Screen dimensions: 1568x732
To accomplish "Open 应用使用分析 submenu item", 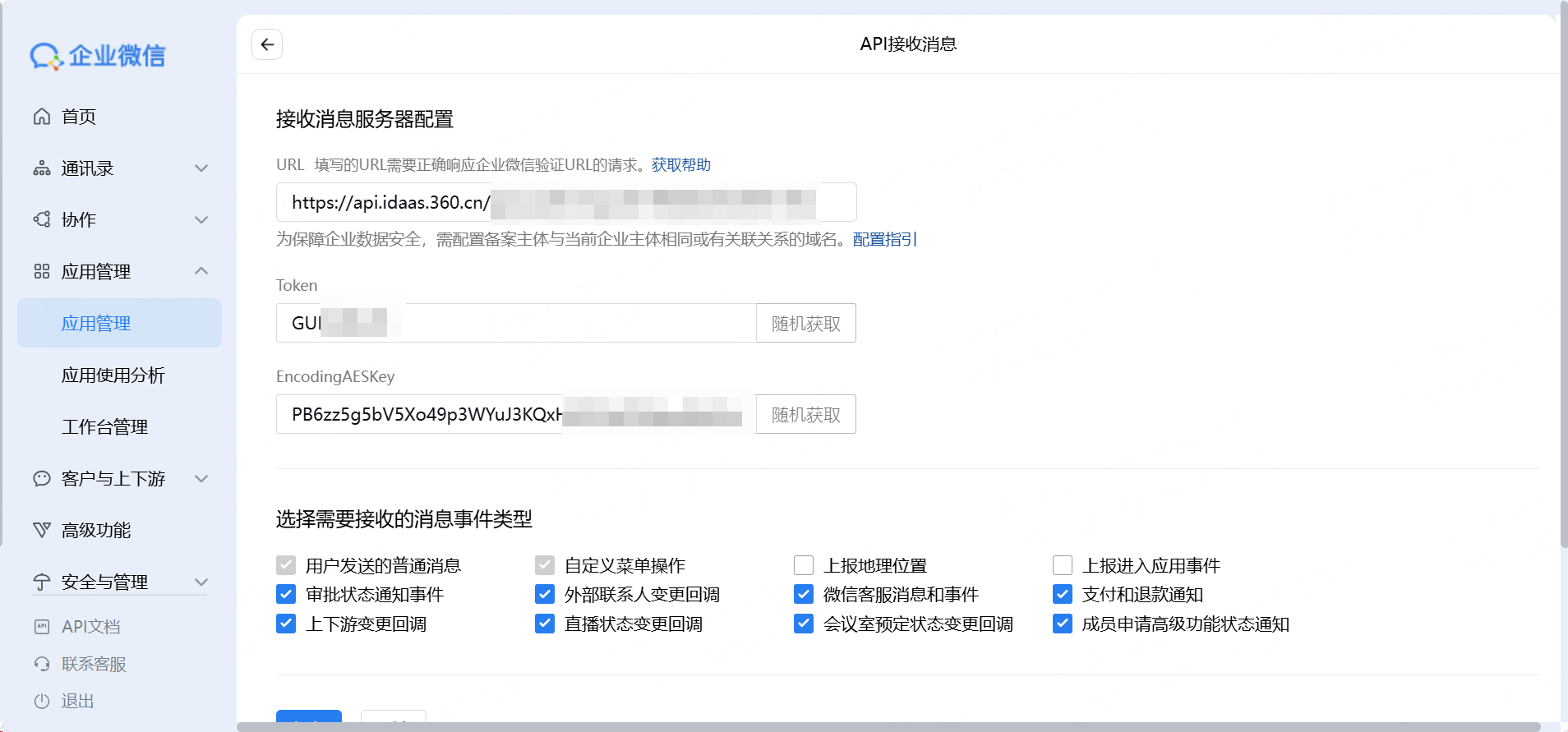I will click(x=113, y=375).
